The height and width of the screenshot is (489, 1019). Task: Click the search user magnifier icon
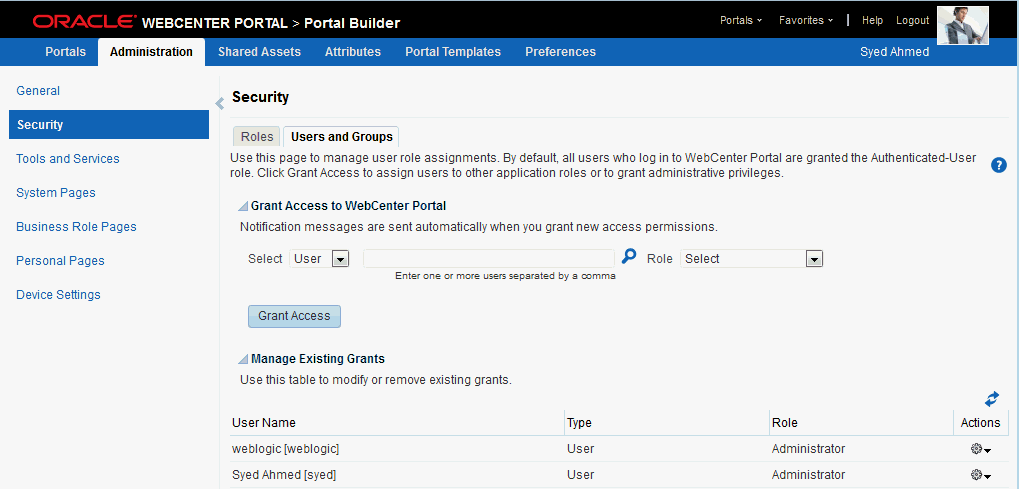click(628, 257)
